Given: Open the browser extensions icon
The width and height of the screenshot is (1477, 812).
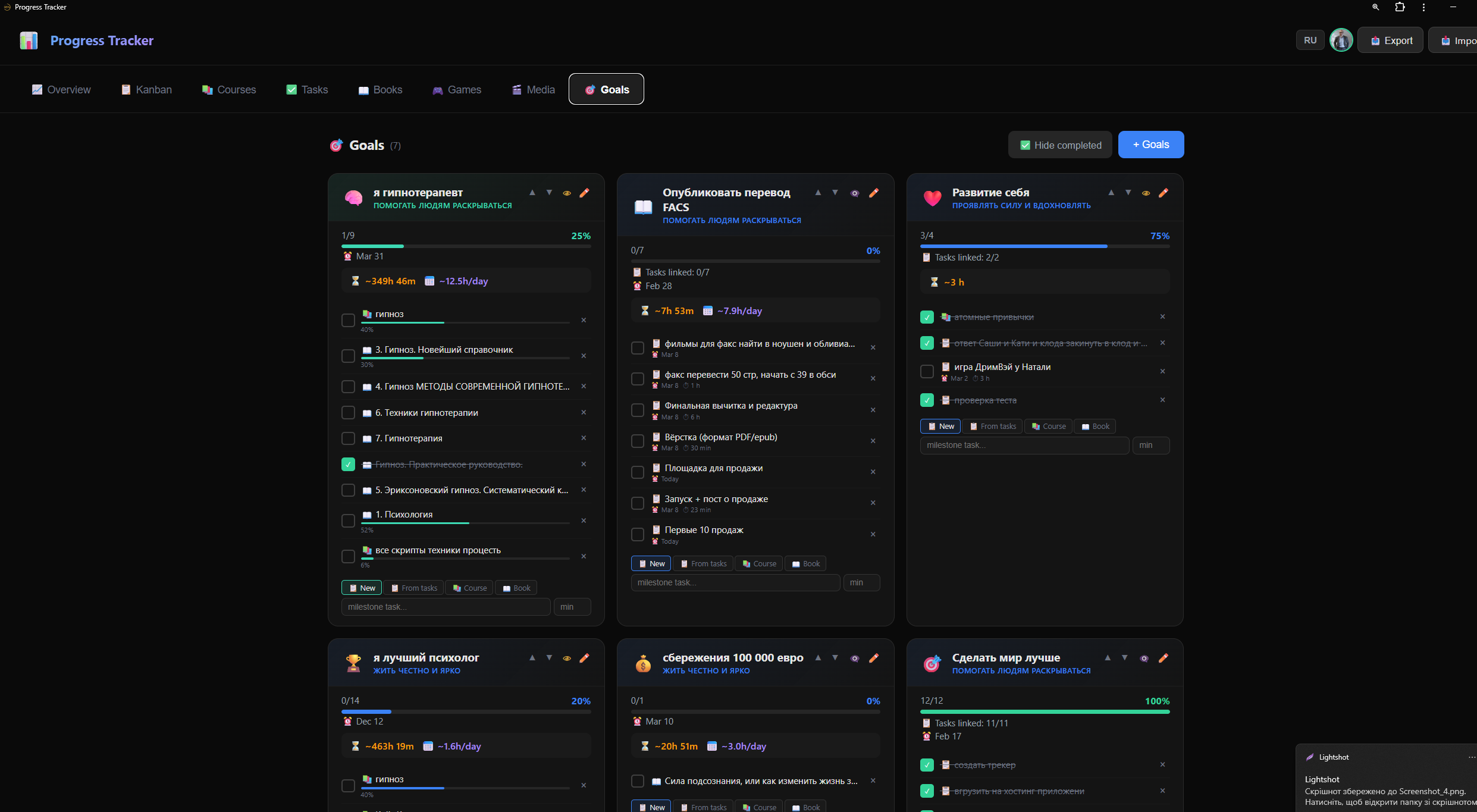Looking at the screenshot, I should click(1399, 7).
